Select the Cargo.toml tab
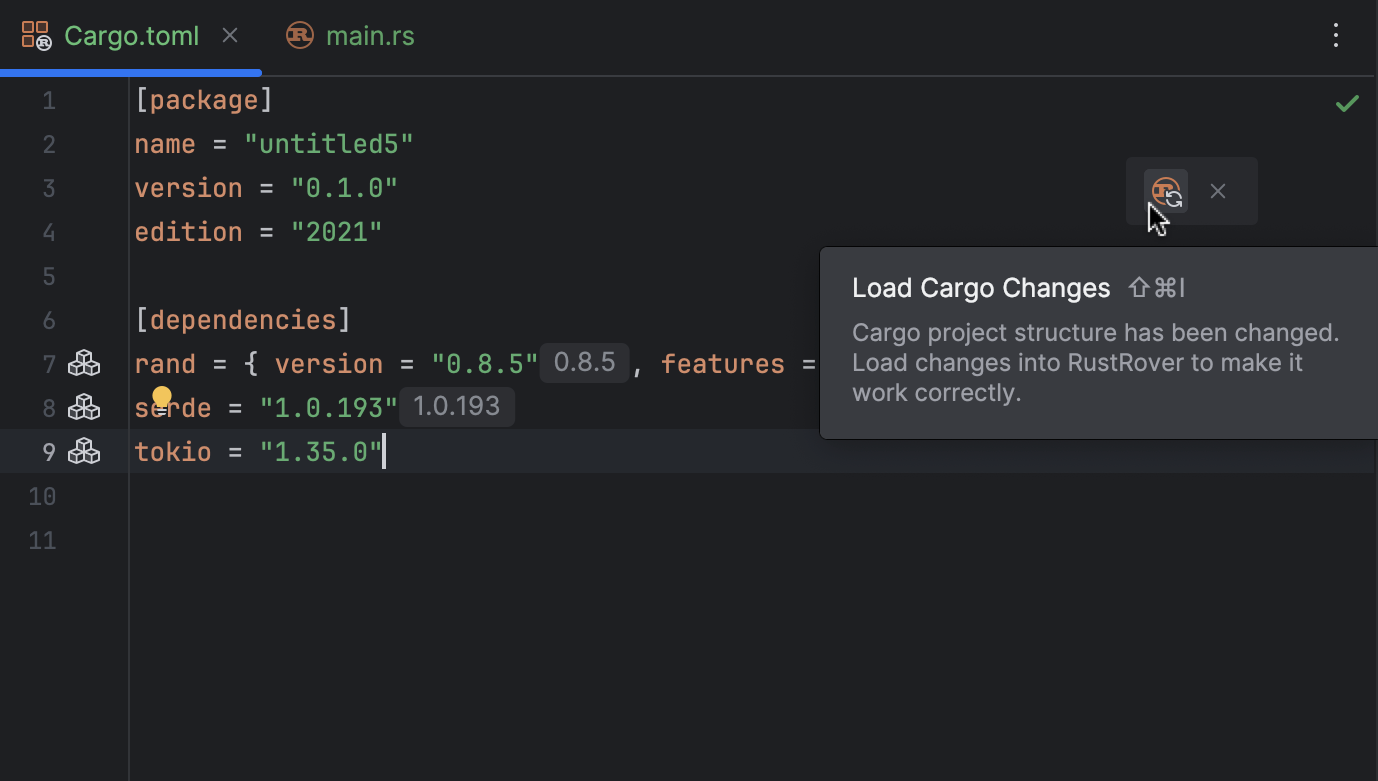Image resolution: width=1378 pixels, height=781 pixels. (x=131, y=36)
